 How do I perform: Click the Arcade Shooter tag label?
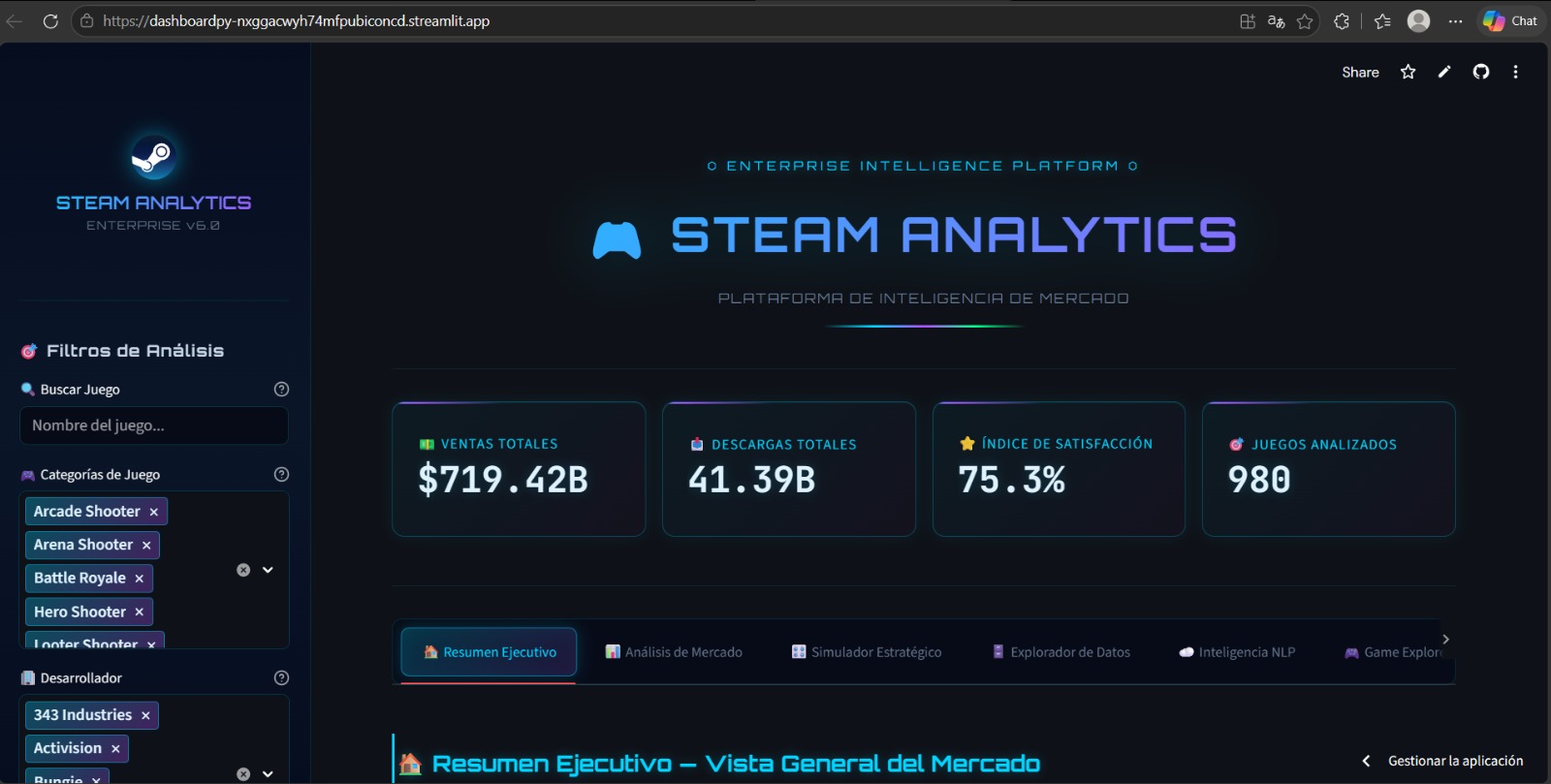[87, 512]
